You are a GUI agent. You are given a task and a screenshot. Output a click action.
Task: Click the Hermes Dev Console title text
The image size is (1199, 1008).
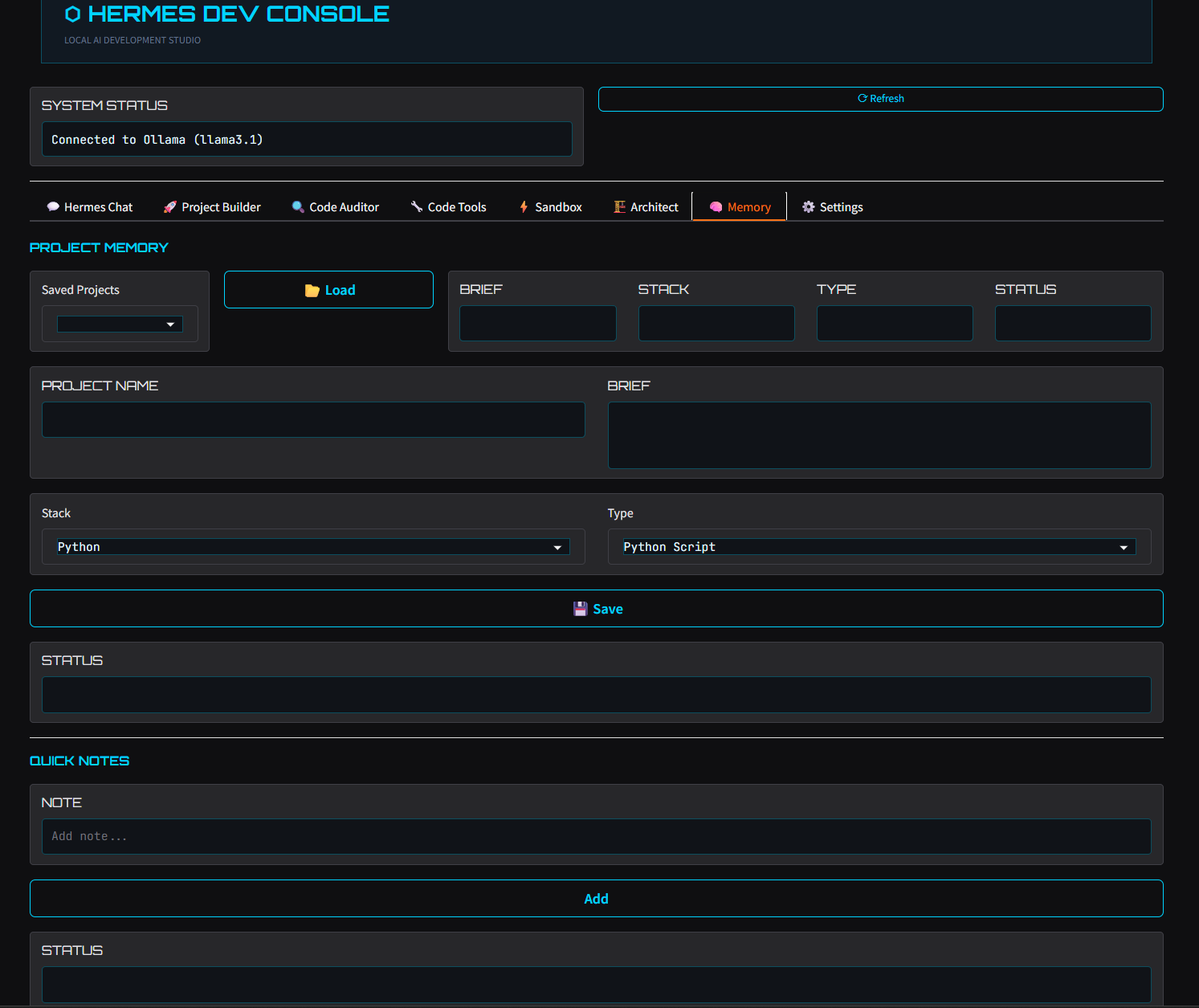[239, 14]
